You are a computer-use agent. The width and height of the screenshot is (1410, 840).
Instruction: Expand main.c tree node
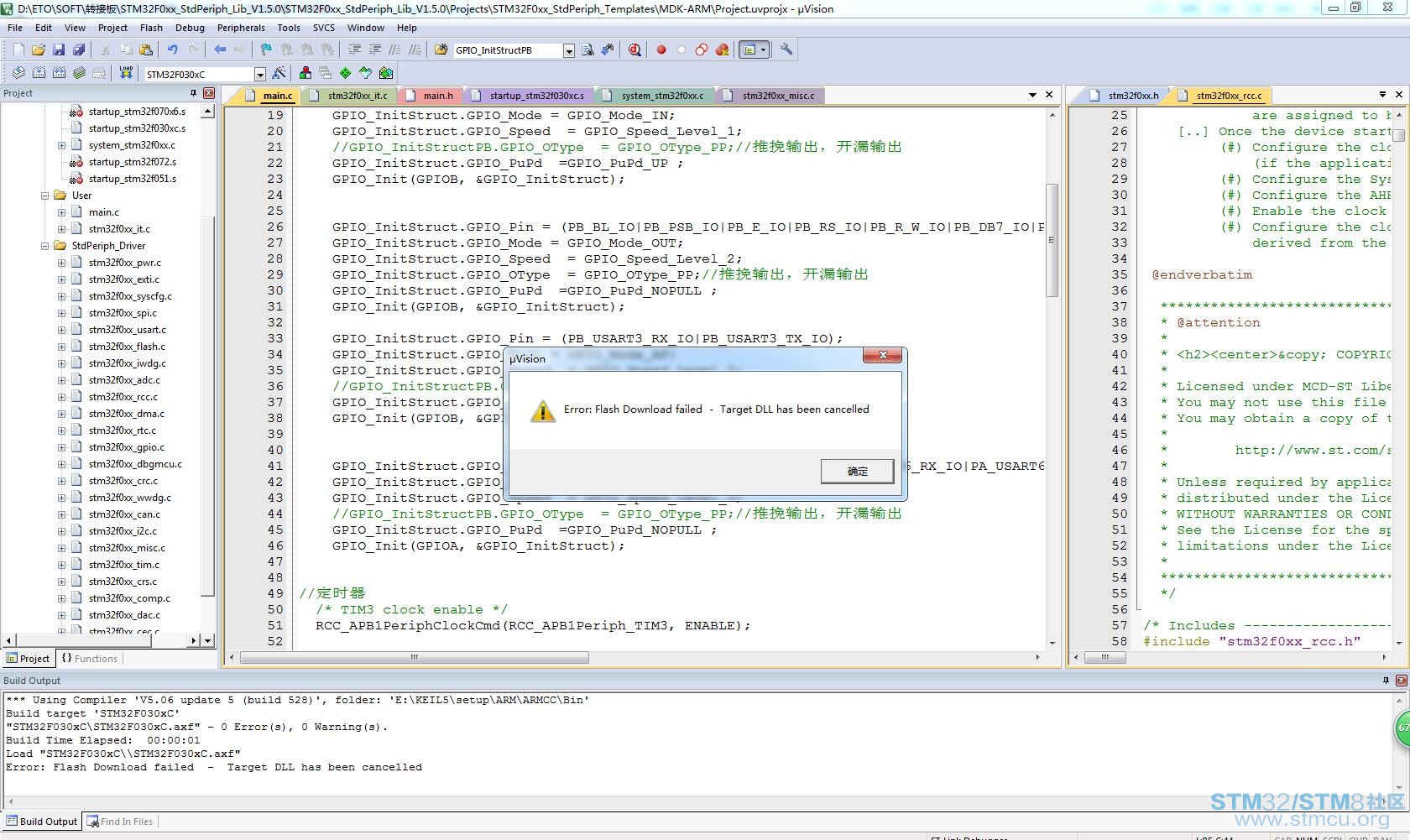tap(61, 212)
